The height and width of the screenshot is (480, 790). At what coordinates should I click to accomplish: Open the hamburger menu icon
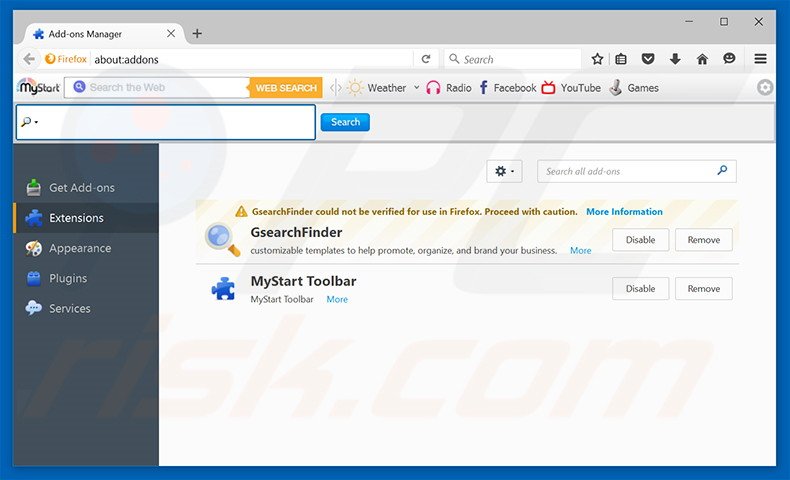click(x=760, y=59)
